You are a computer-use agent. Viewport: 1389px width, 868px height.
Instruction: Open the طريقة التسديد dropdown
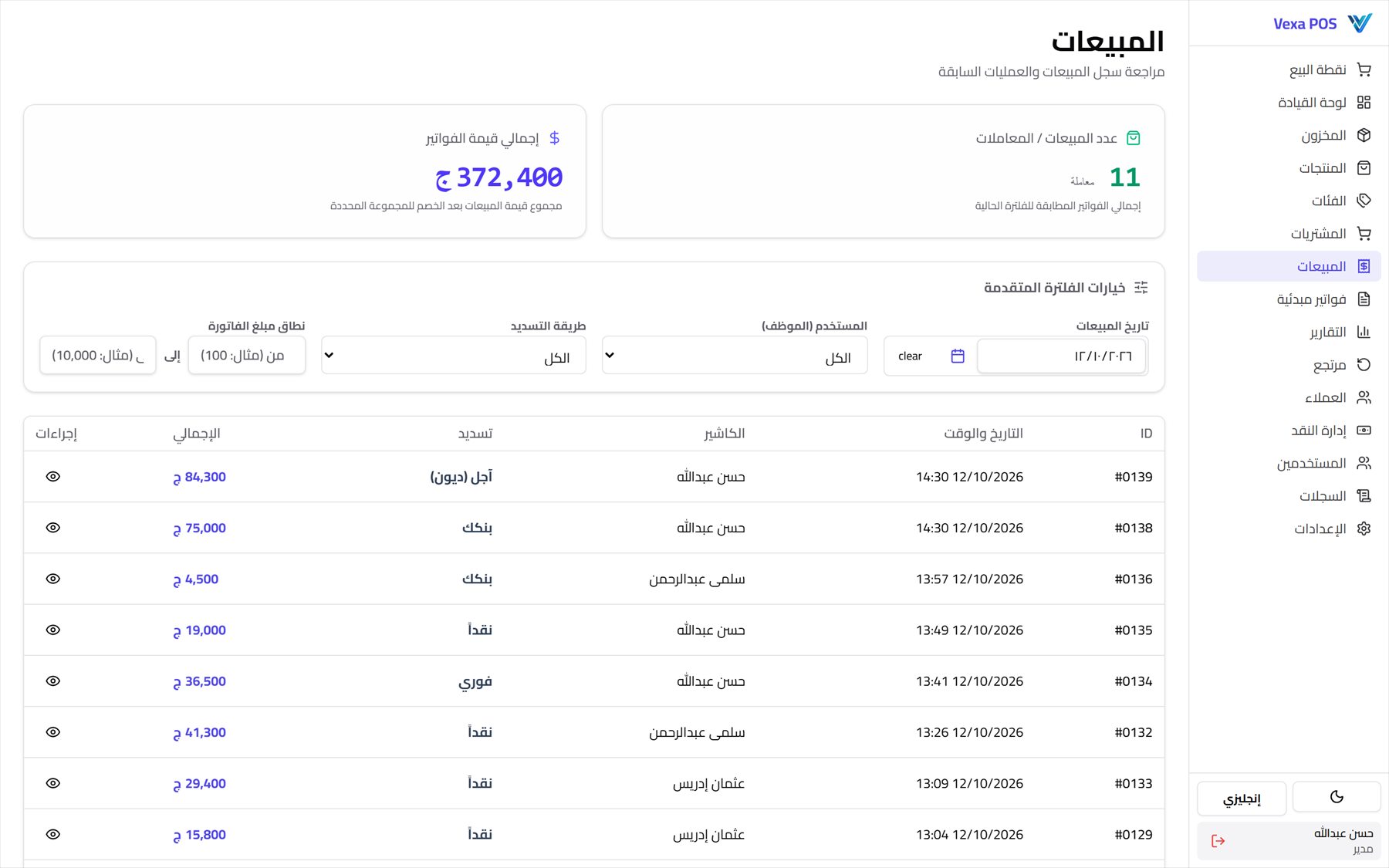point(454,356)
